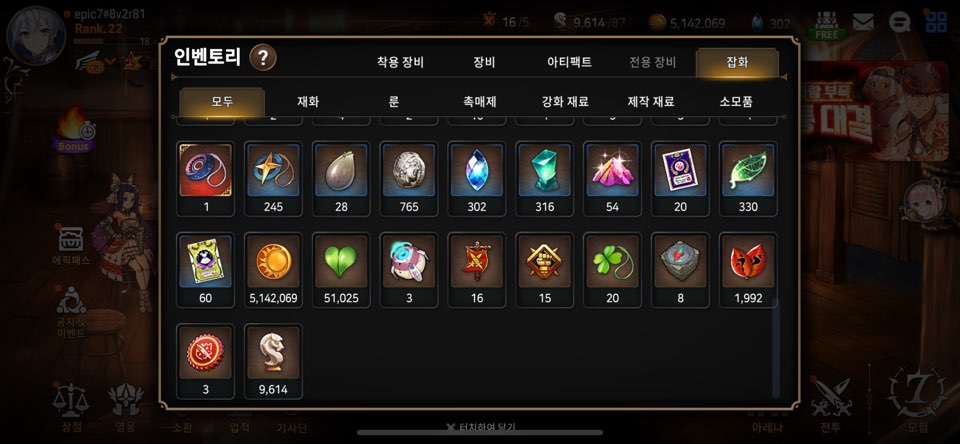Open the inventory help question mark
The image size is (960, 444).
[263, 58]
